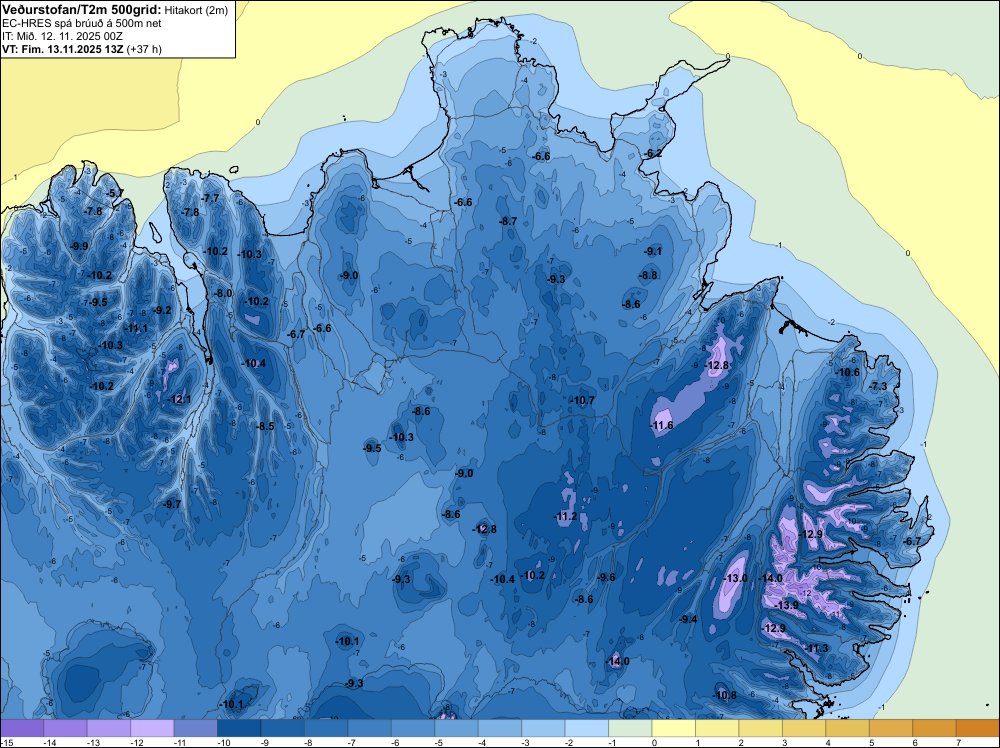Screen dimensions: 1000x748
Task: Click the -9.4 temperature label
Action: tap(688, 619)
